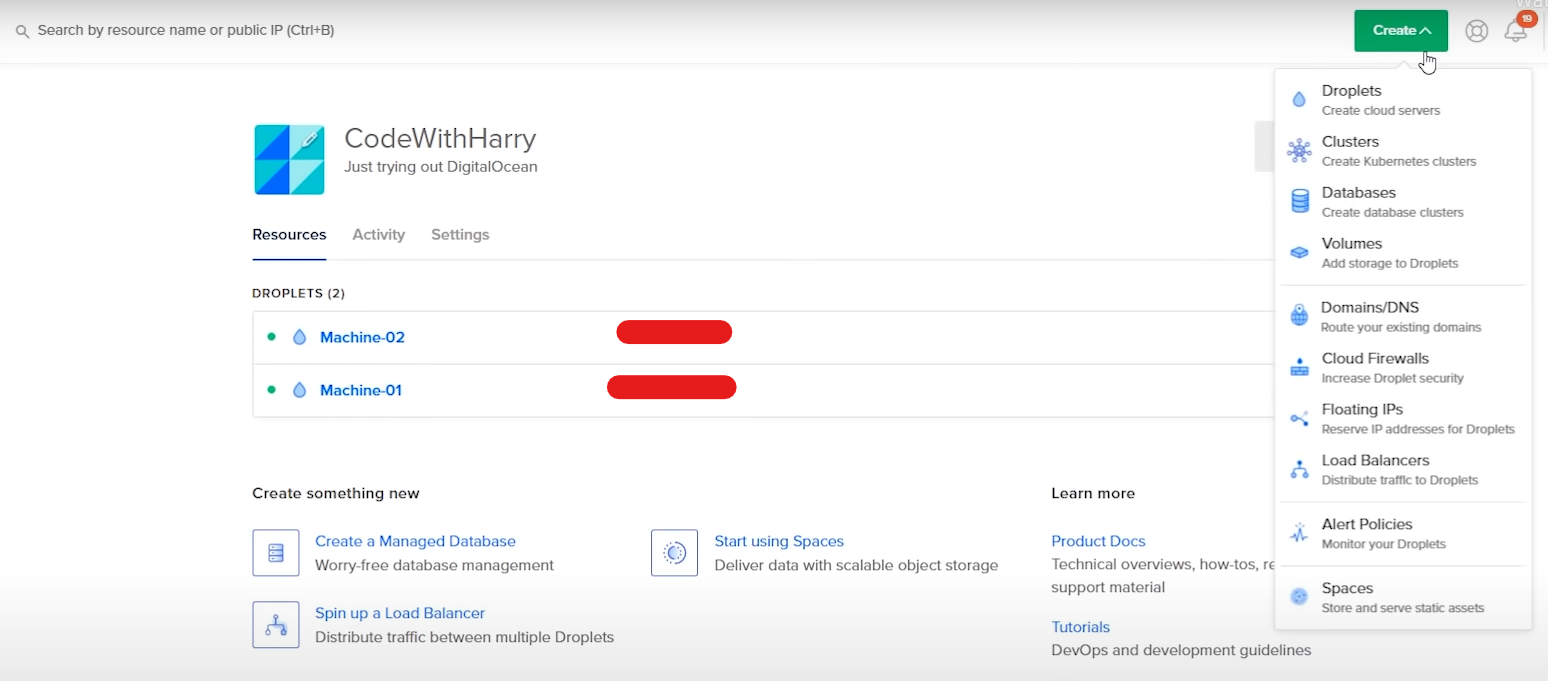Click the DROPLETS (2) section heading
This screenshot has height=681, width=1548.
[x=298, y=294]
